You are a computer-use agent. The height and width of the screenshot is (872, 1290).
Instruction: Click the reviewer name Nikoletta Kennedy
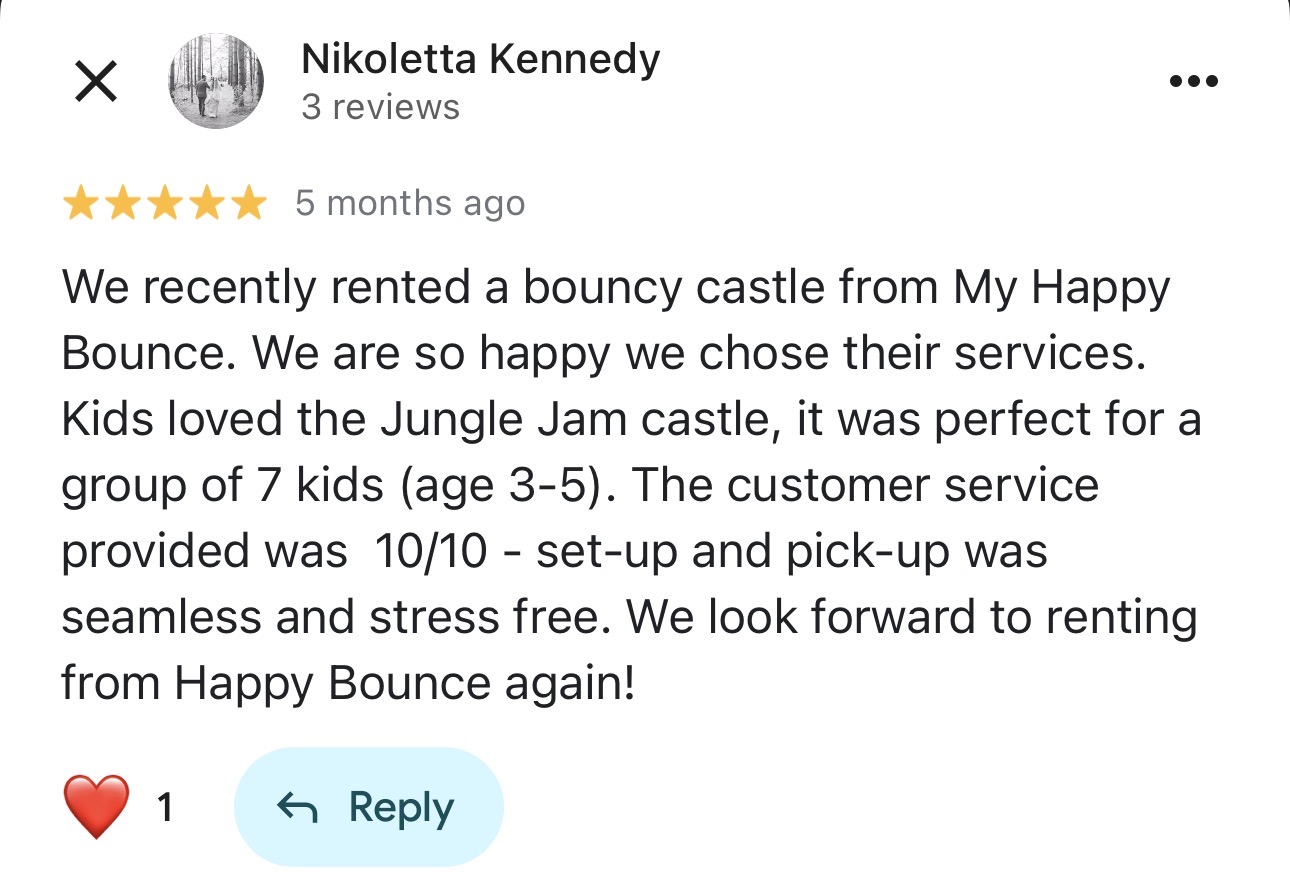coord(480,60)
